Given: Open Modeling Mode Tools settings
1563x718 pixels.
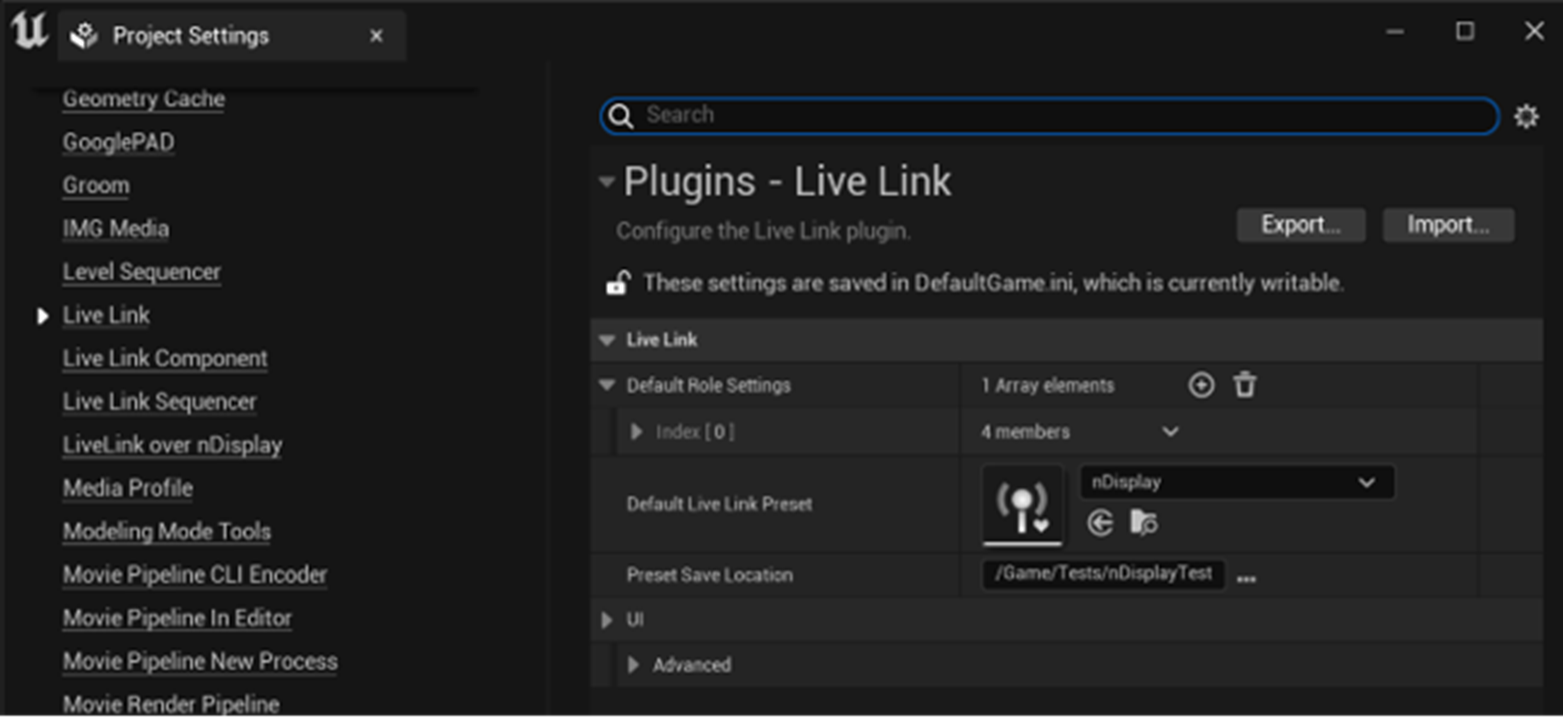Looking at the screenshot, I should click(167, 532).
